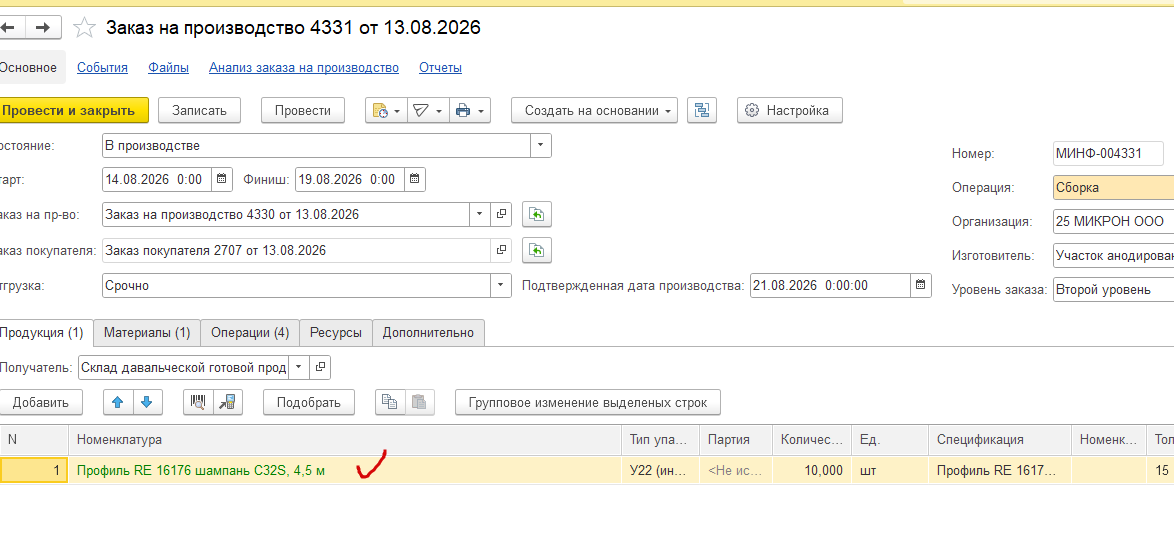Open Анализ заказа на производство link
Screen dimensions: 1174x548
tap(304, 67)
